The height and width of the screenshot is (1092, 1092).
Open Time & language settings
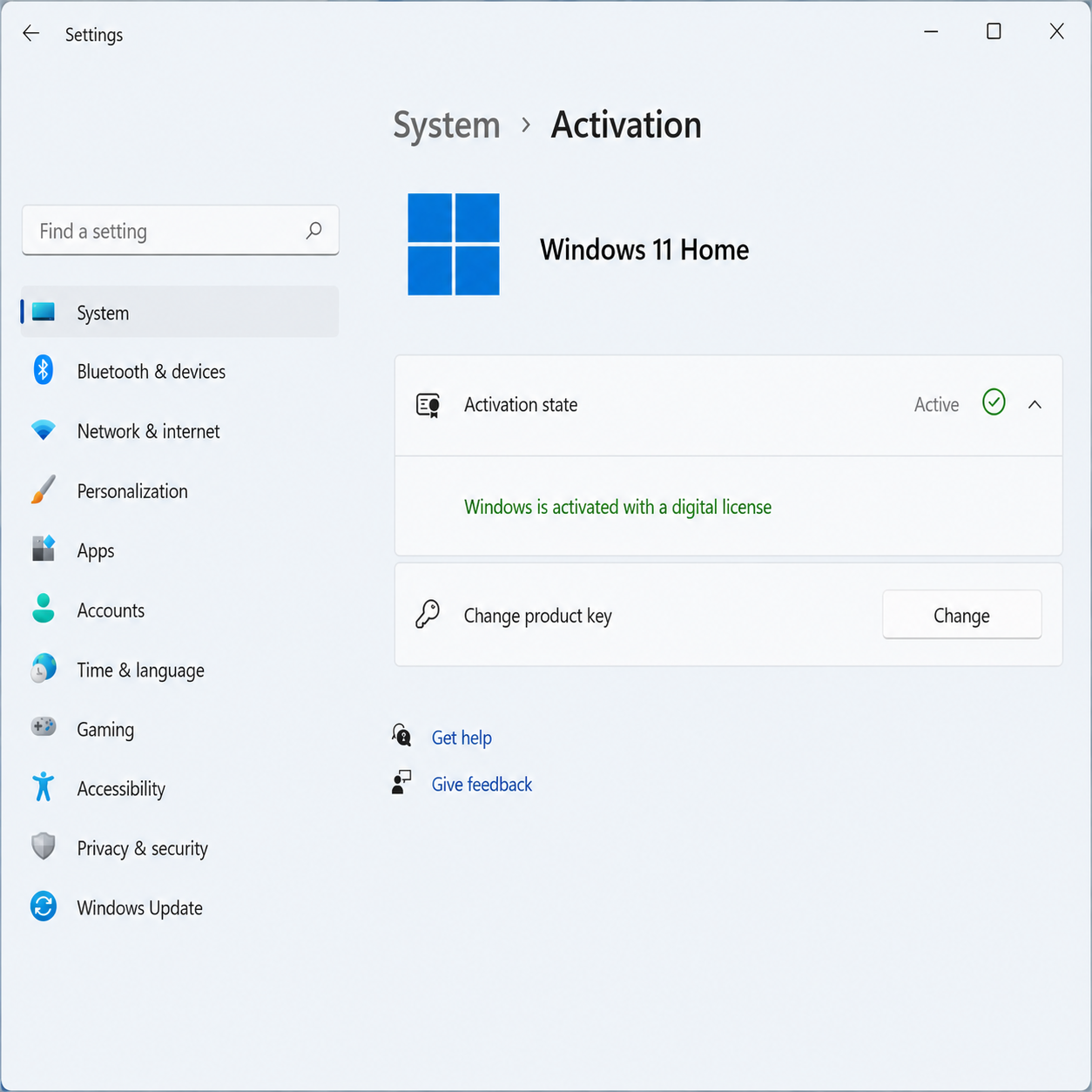click(x=180, y=670)
